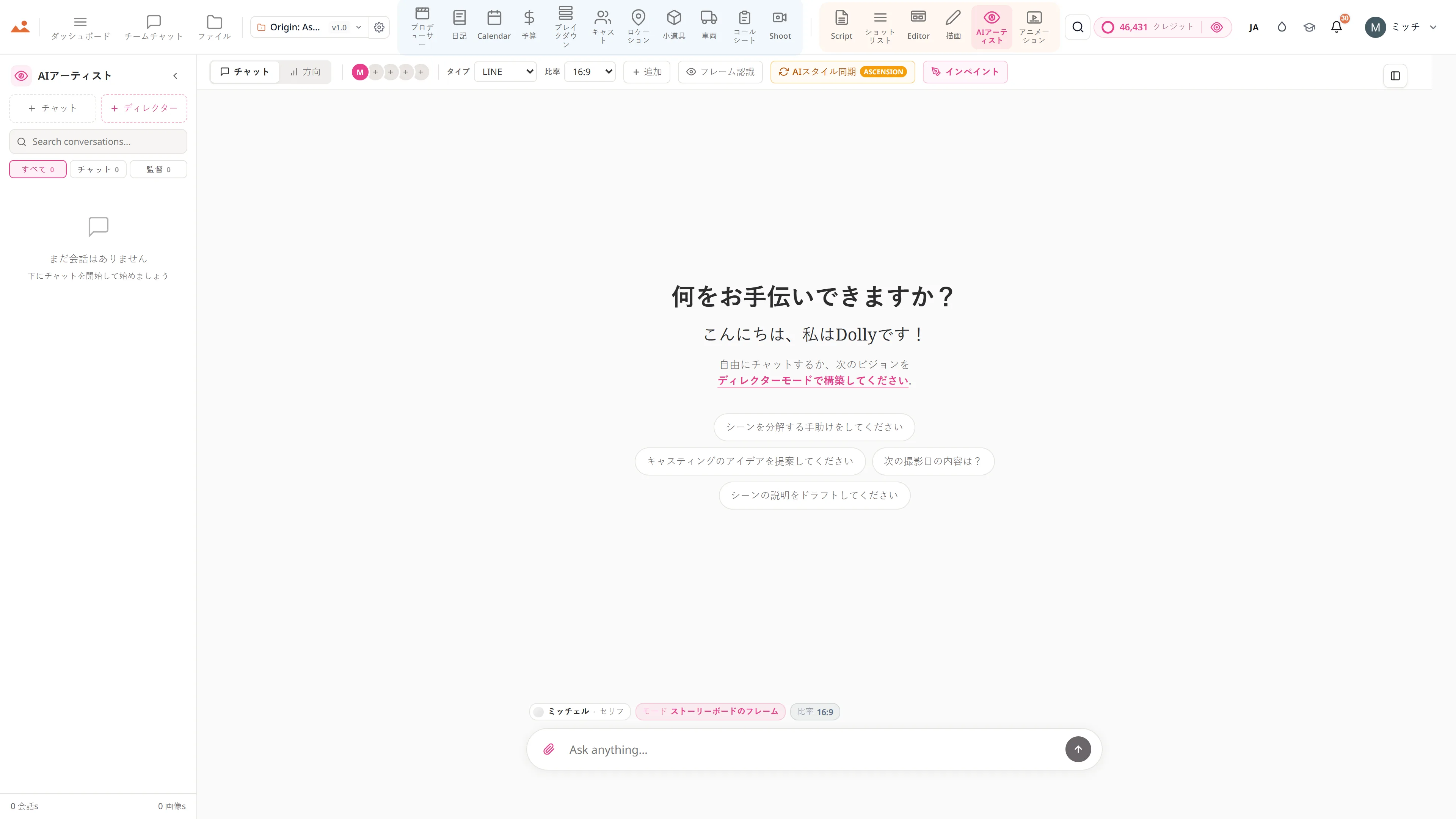Open the ショットリスト tool
Image resolution: width=1456 pixels, height=819 pixels.
coord(880,27)
